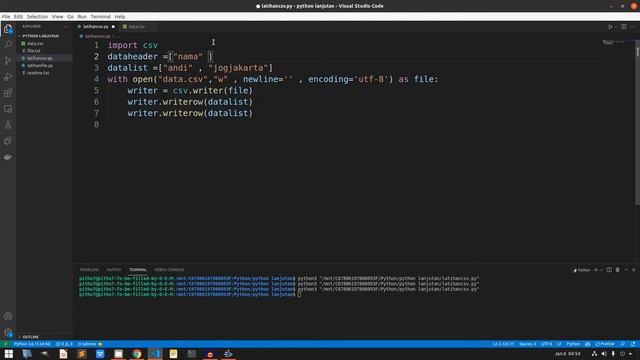
Task: Switch to the Output panel tab
Action: click(x=114, y=270)
